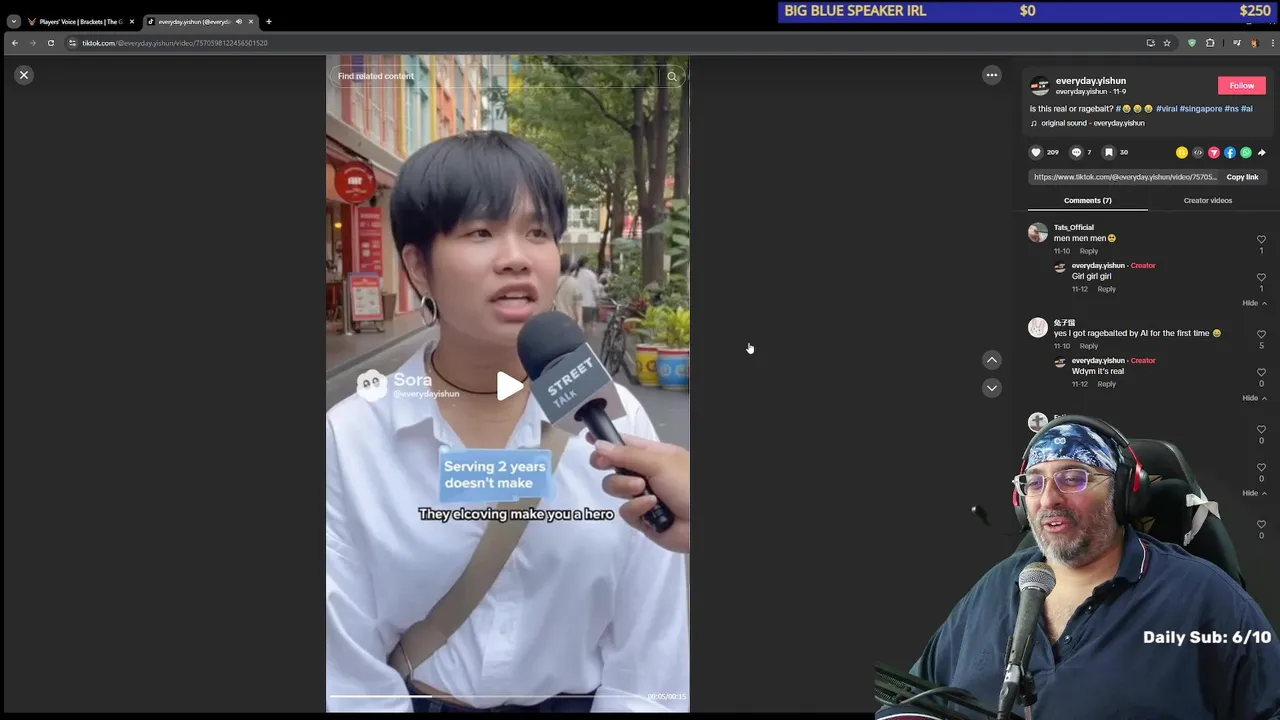Select the Comments (7) tab
This screenshot has width=1280, height=720.
click(x=1087, y=200)
